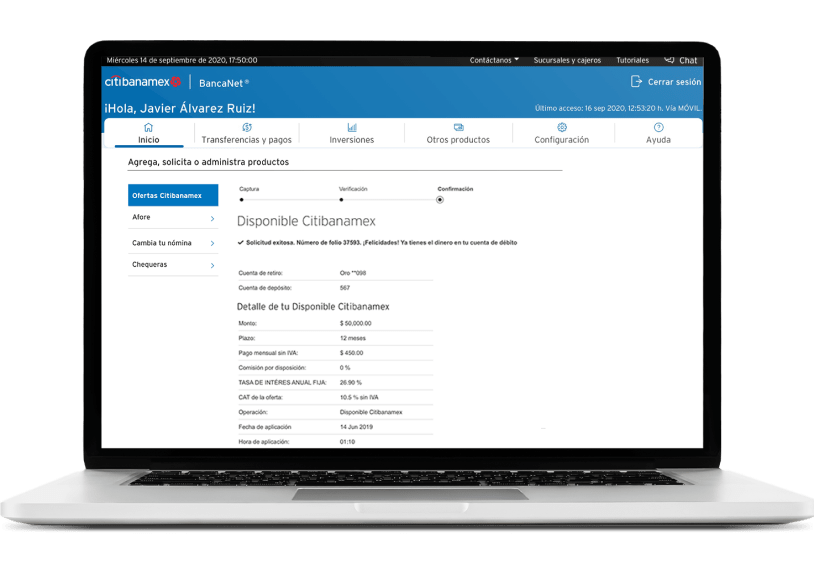Open the Inicio tab
This screenshot has width=814, height=570.
coord(148,133)
